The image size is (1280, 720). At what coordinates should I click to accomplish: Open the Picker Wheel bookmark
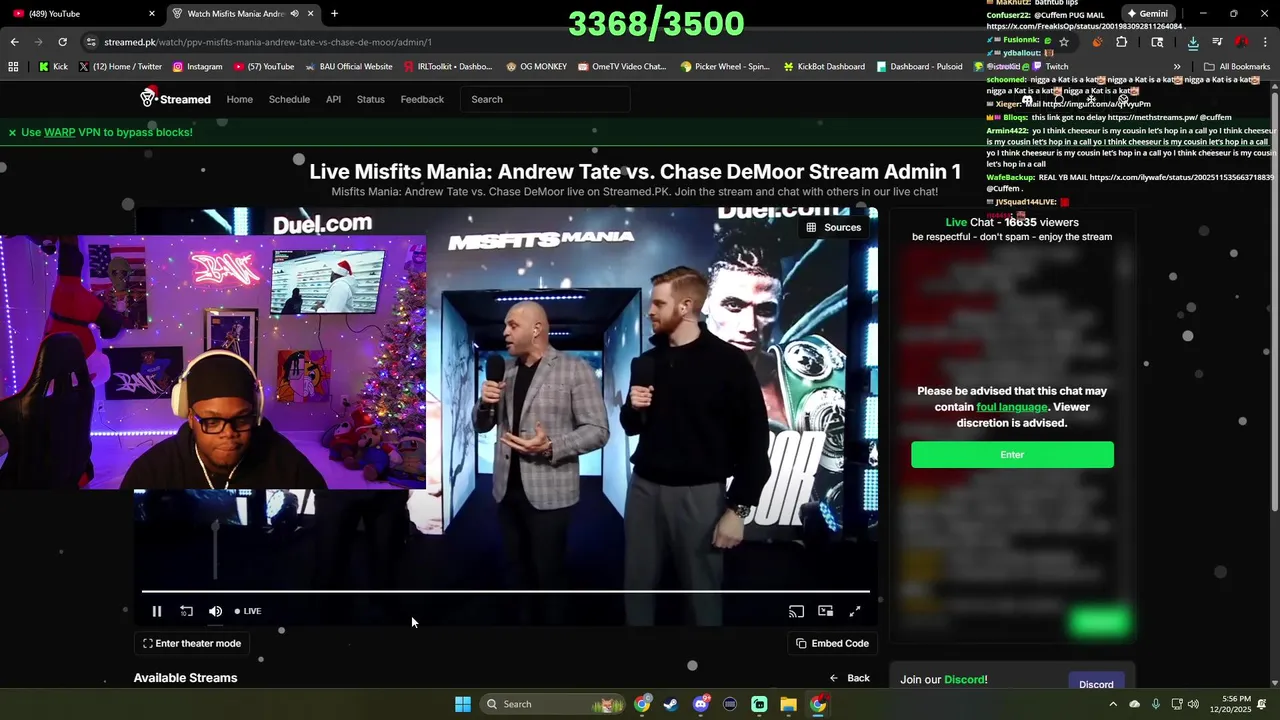[725, 67]
